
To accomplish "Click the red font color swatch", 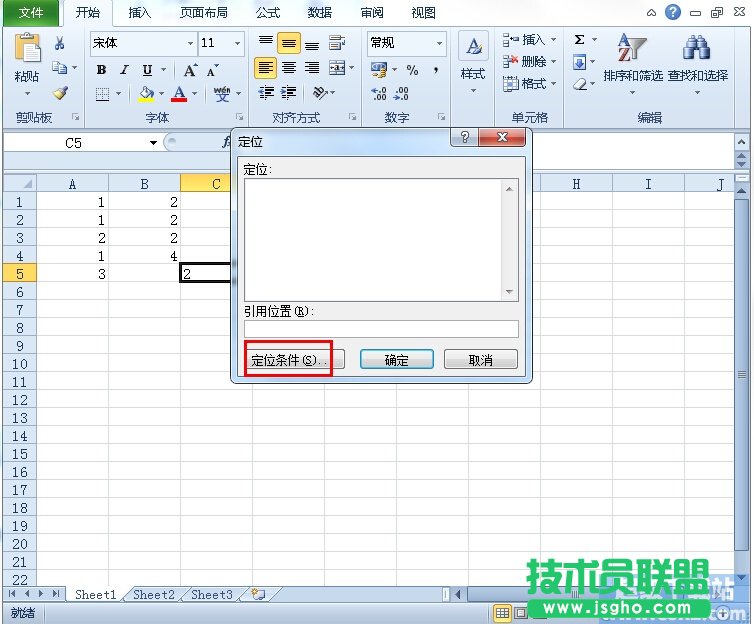I will pos(179,94).
